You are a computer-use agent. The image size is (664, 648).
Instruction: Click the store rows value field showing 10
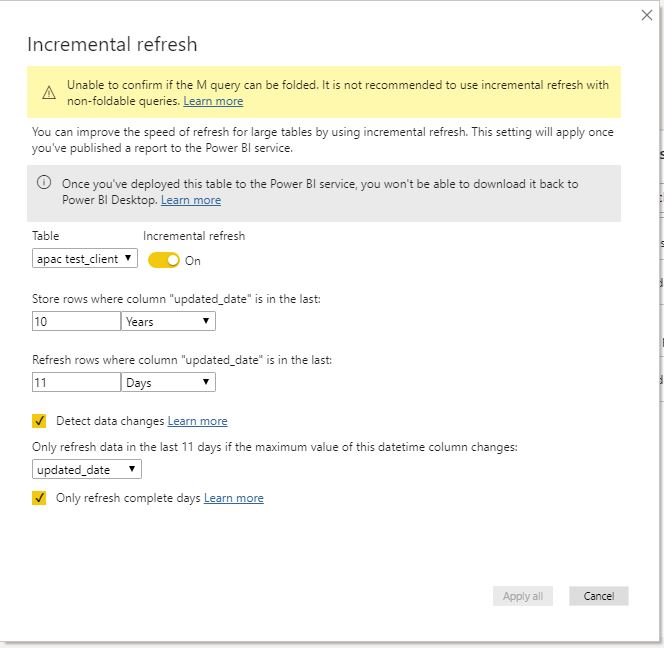pos(76,321)
